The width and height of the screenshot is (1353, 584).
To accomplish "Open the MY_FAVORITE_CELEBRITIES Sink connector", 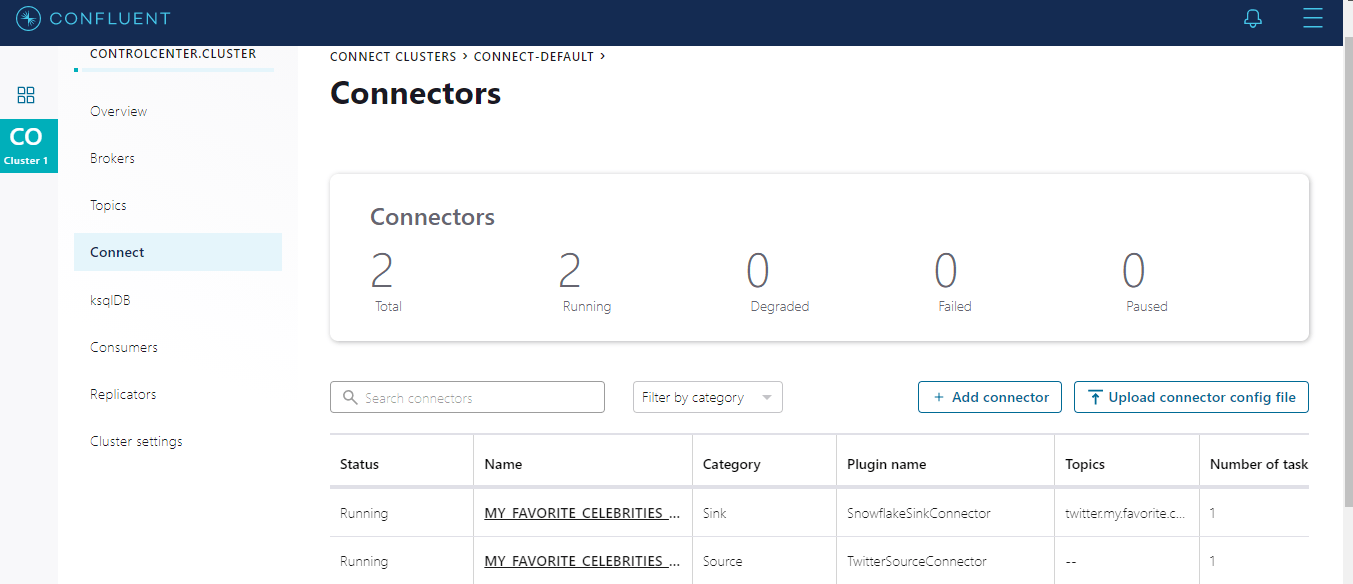I will click(x=581, y=512).
